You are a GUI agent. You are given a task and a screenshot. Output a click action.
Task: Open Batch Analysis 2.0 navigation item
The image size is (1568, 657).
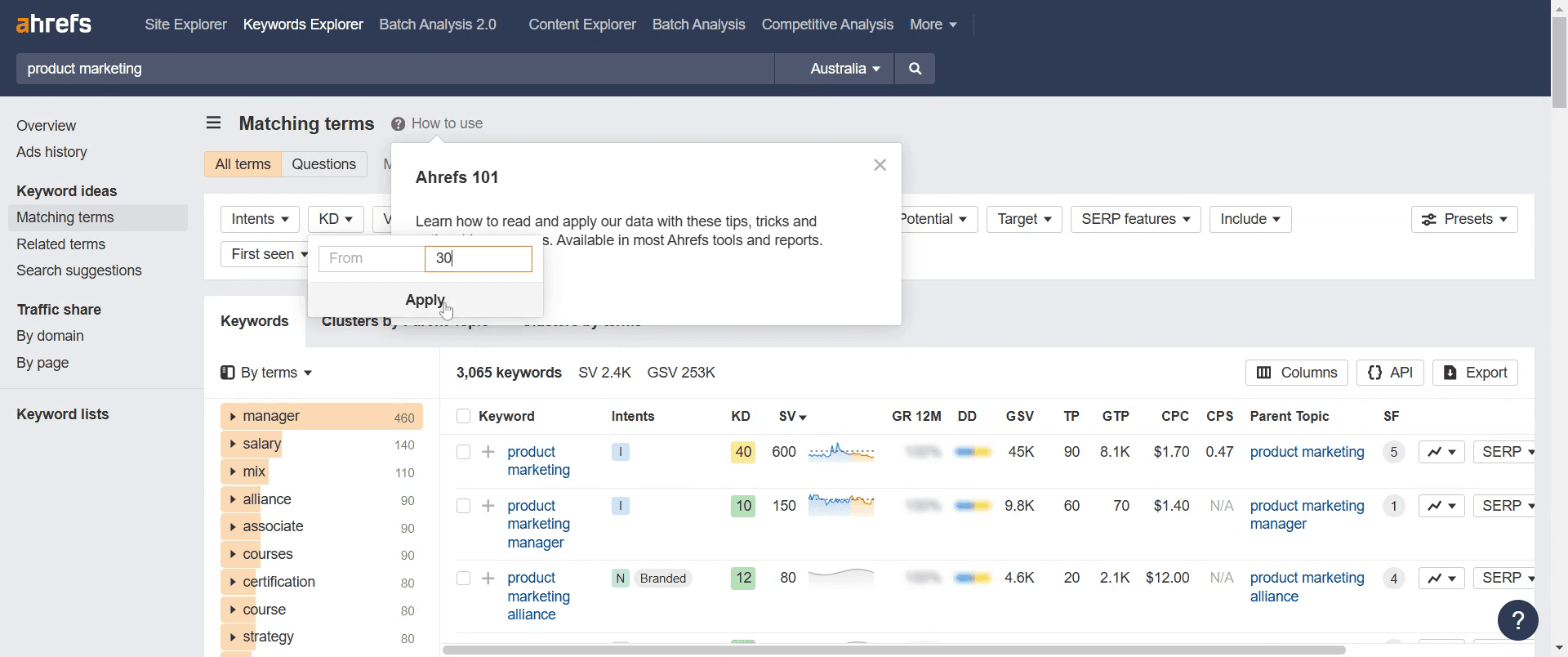click(x=438, y=25)
